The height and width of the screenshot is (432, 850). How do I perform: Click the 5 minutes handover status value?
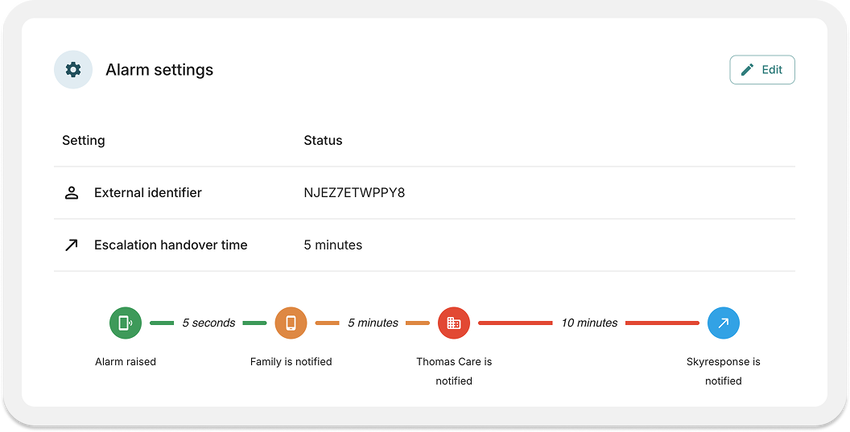333,245
